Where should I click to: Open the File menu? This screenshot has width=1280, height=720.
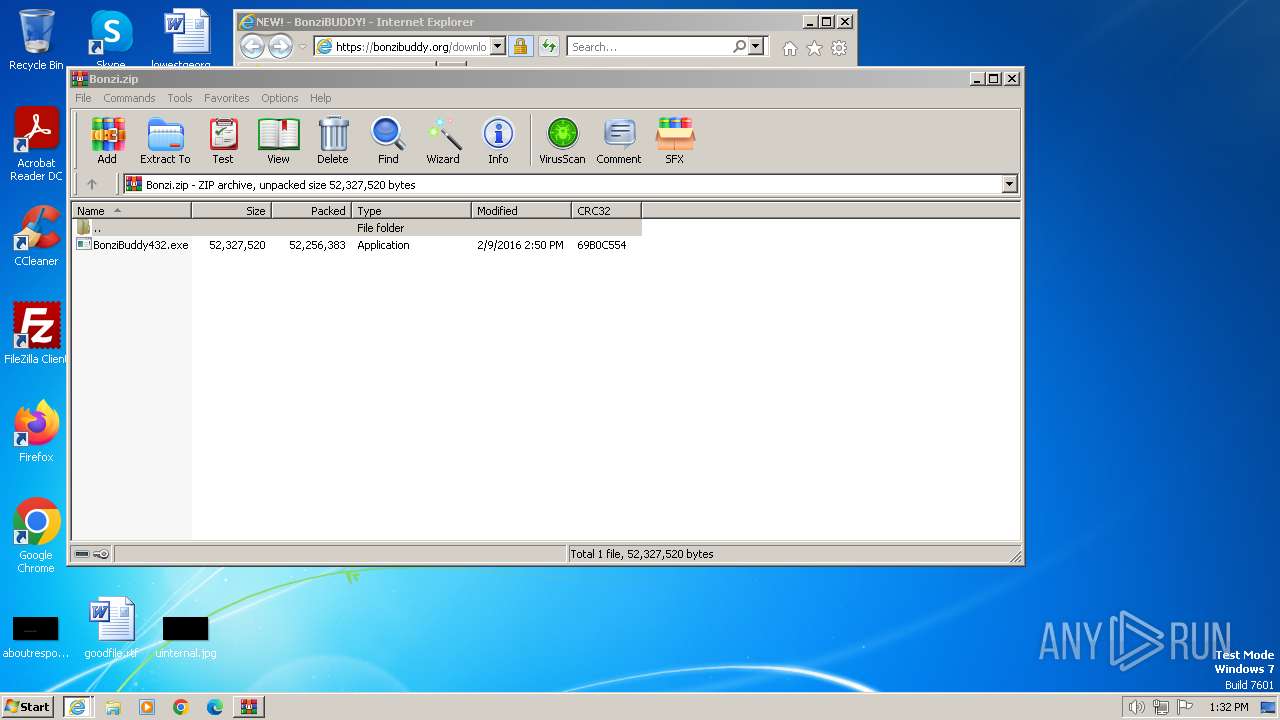(83, 98)
